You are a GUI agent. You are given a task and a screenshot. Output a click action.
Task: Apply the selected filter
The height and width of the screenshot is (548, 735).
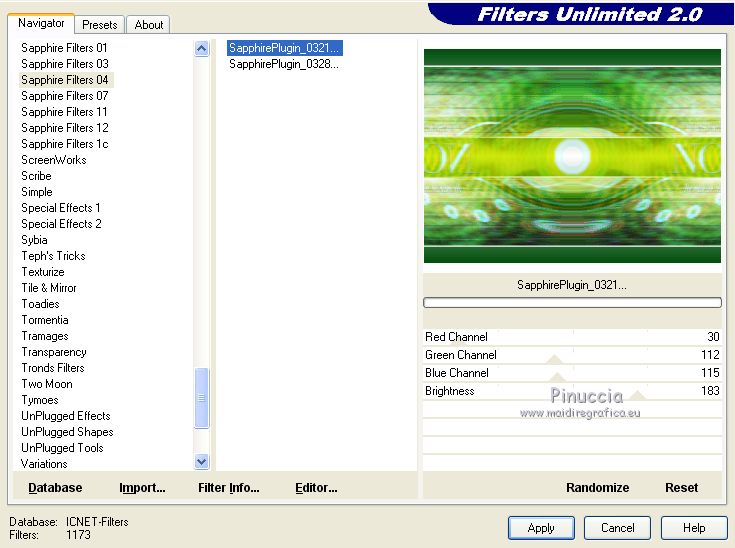[x=541, y=528]
